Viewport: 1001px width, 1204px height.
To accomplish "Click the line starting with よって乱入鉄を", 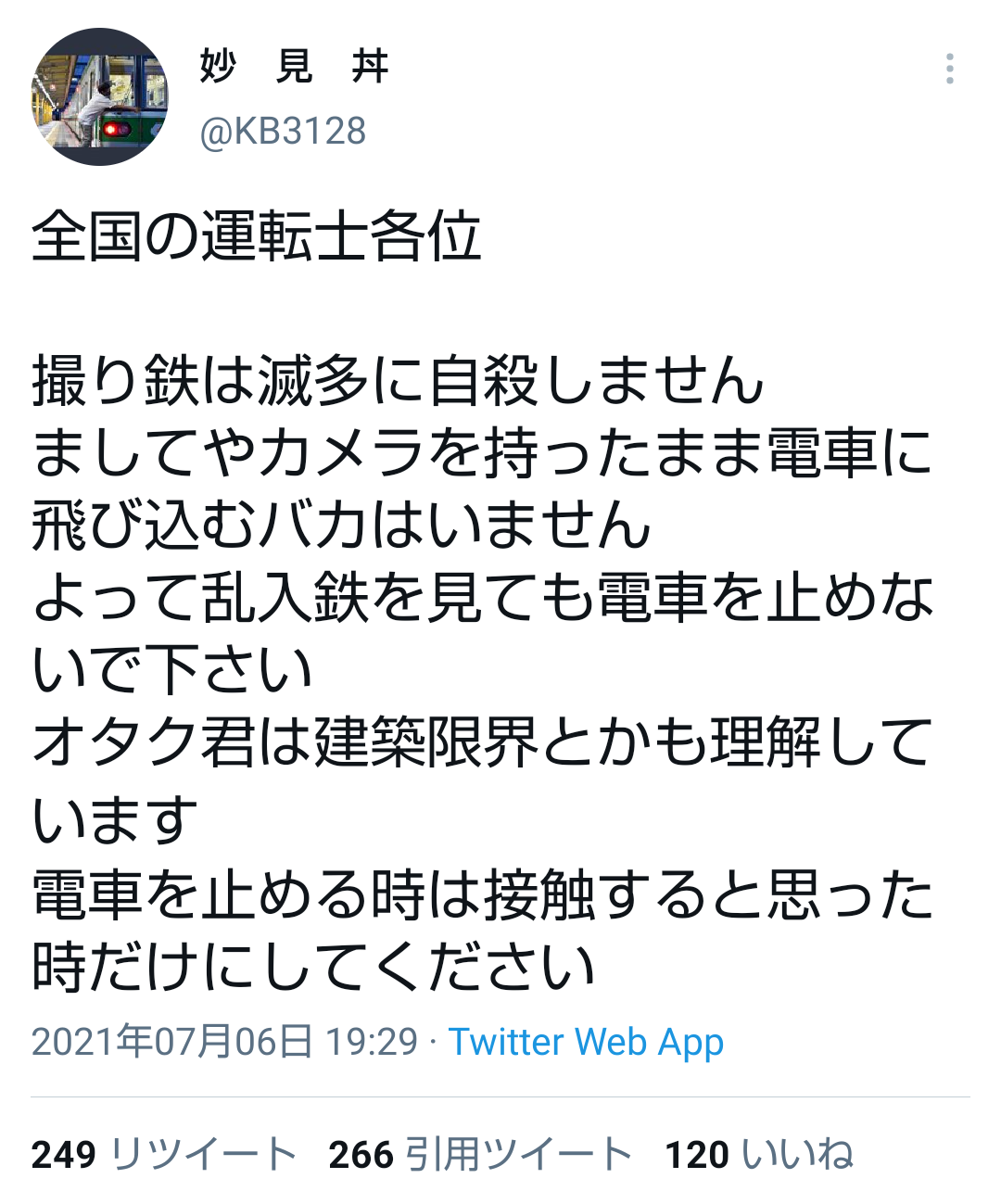I will coord(482,598).
